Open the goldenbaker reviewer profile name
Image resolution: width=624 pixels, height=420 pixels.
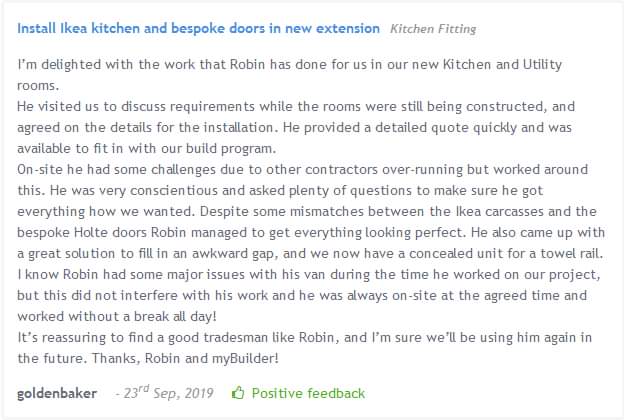point(57,394)
